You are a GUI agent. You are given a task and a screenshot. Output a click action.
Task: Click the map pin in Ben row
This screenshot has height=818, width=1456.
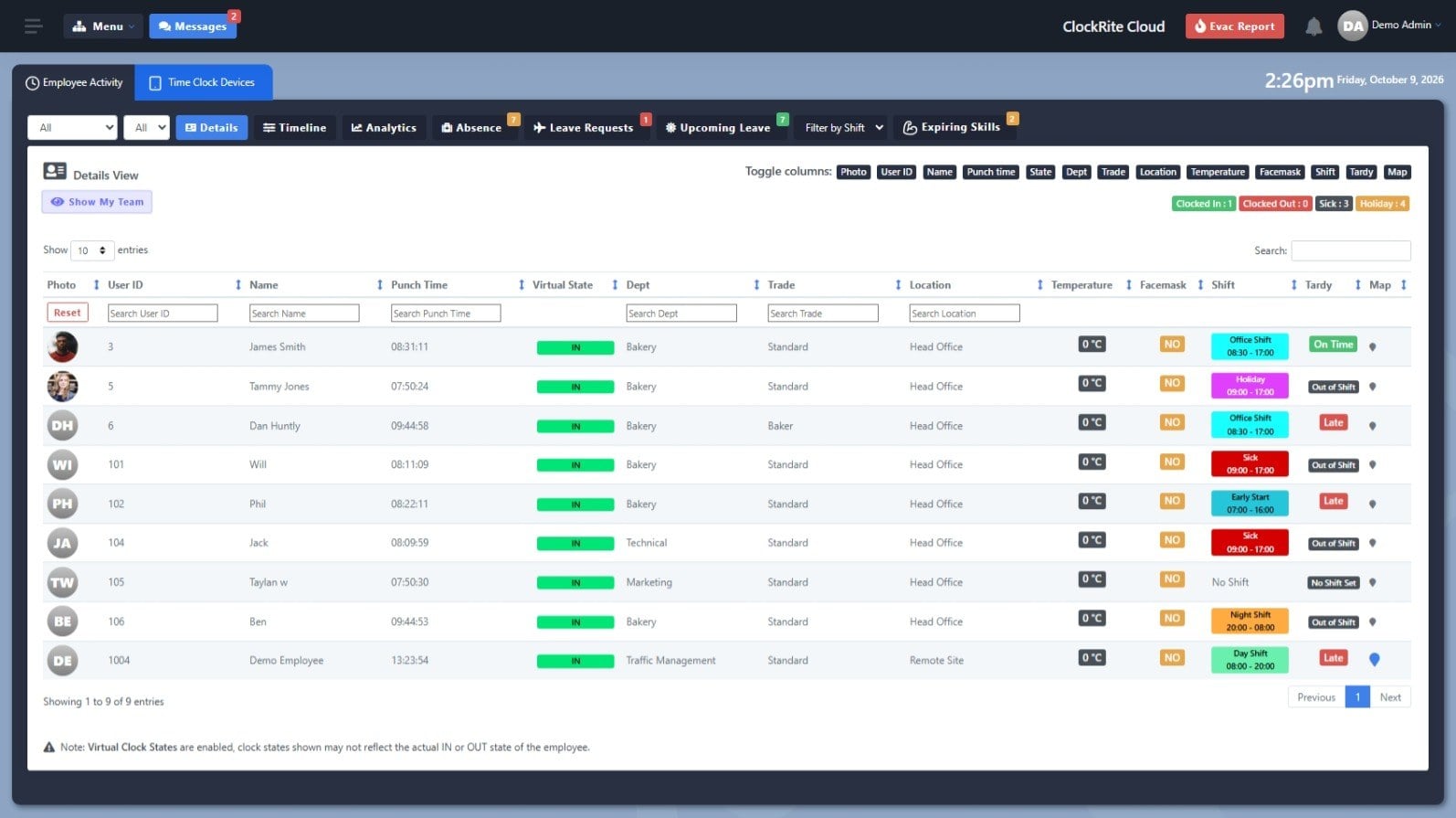[1372, 621]
